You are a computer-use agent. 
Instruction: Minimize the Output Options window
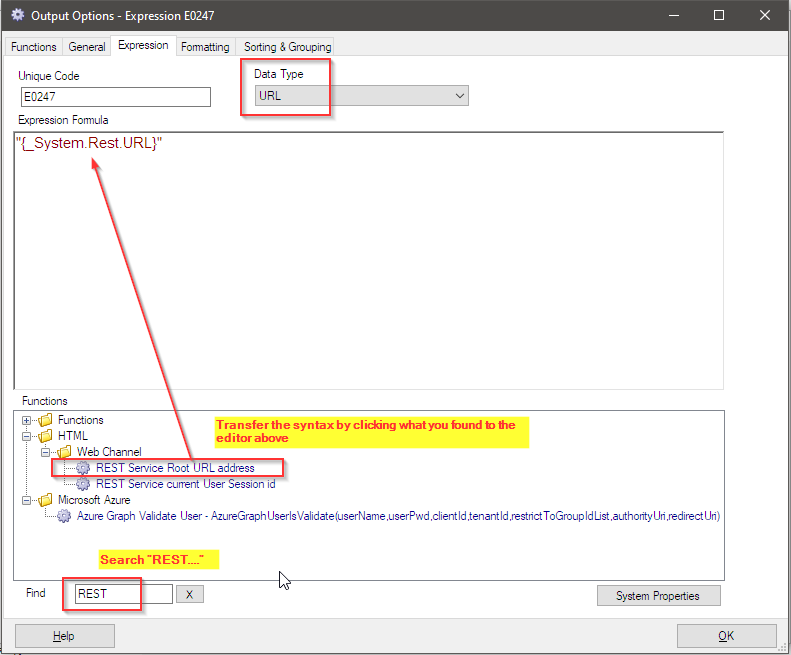(674, 15)
